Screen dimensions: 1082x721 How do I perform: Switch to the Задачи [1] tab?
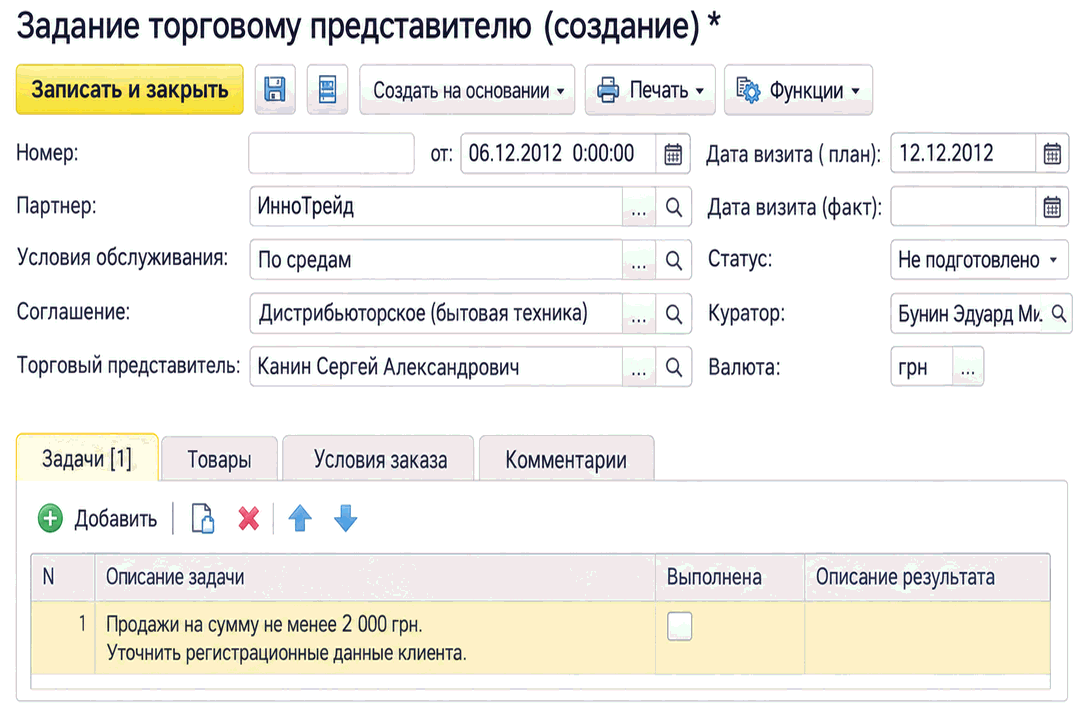point(87,458)
